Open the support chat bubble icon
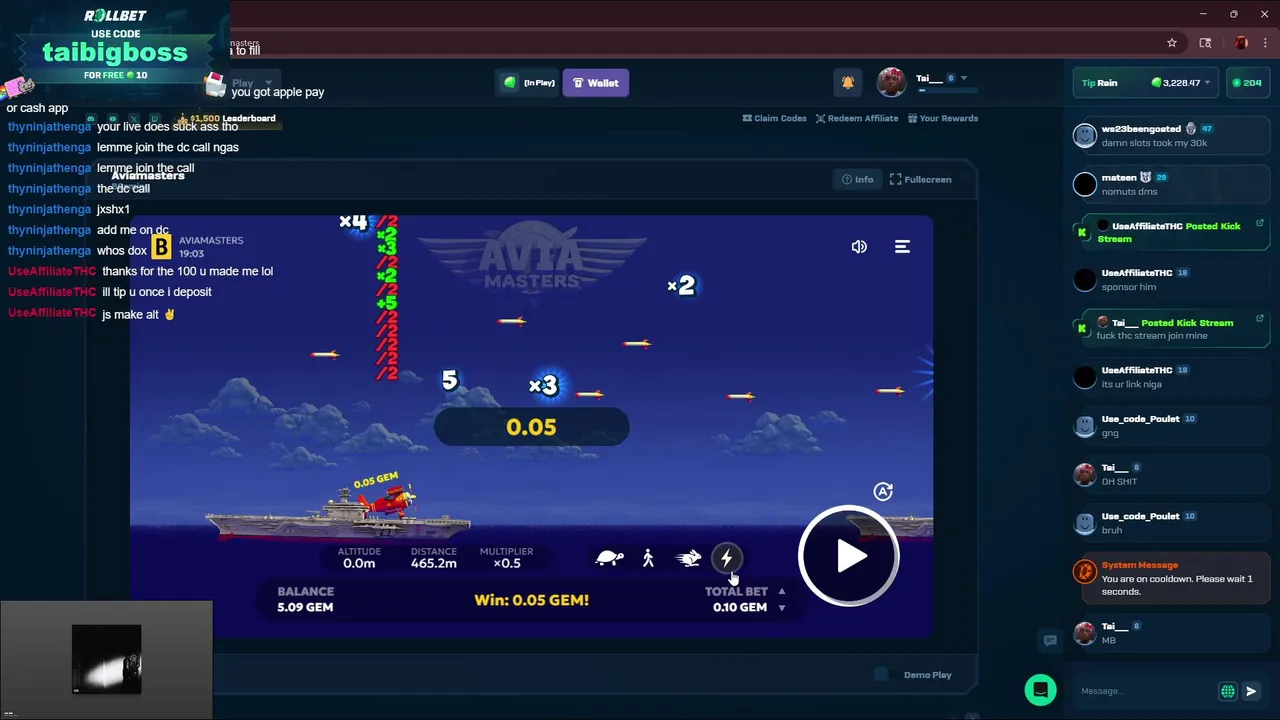This screenshot has height=720, width=1280. coord(1040,690)
